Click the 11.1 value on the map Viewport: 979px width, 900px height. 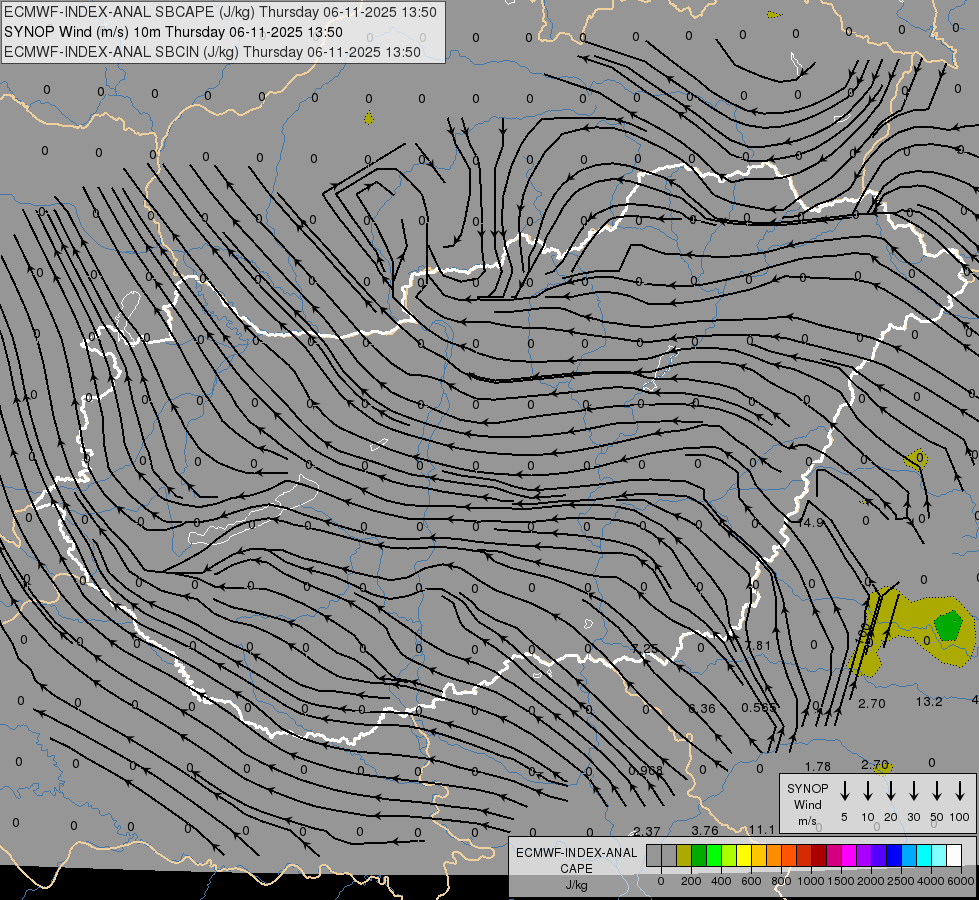pos(762,829)
